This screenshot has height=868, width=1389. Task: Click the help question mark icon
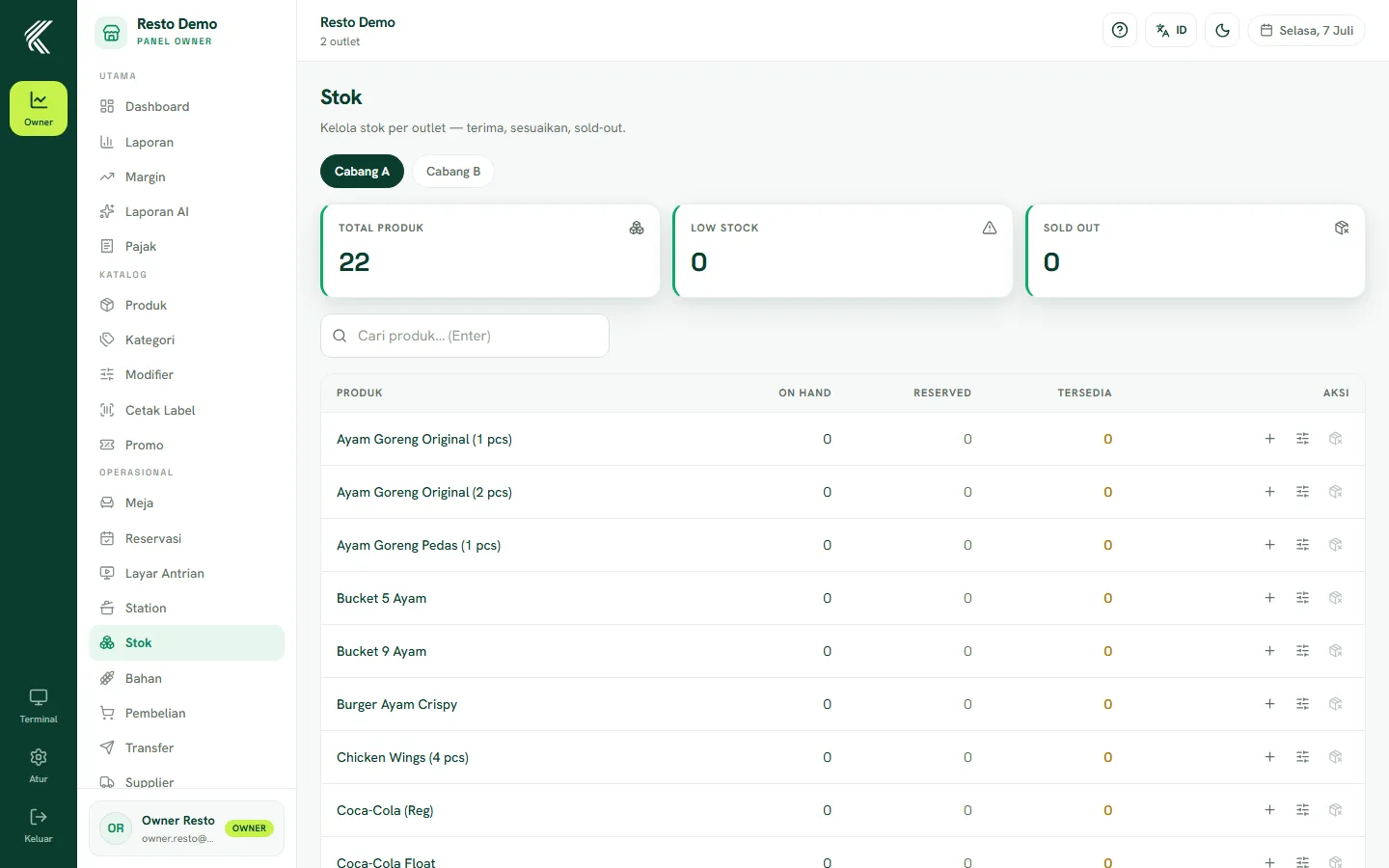(x=1120, y=30)
